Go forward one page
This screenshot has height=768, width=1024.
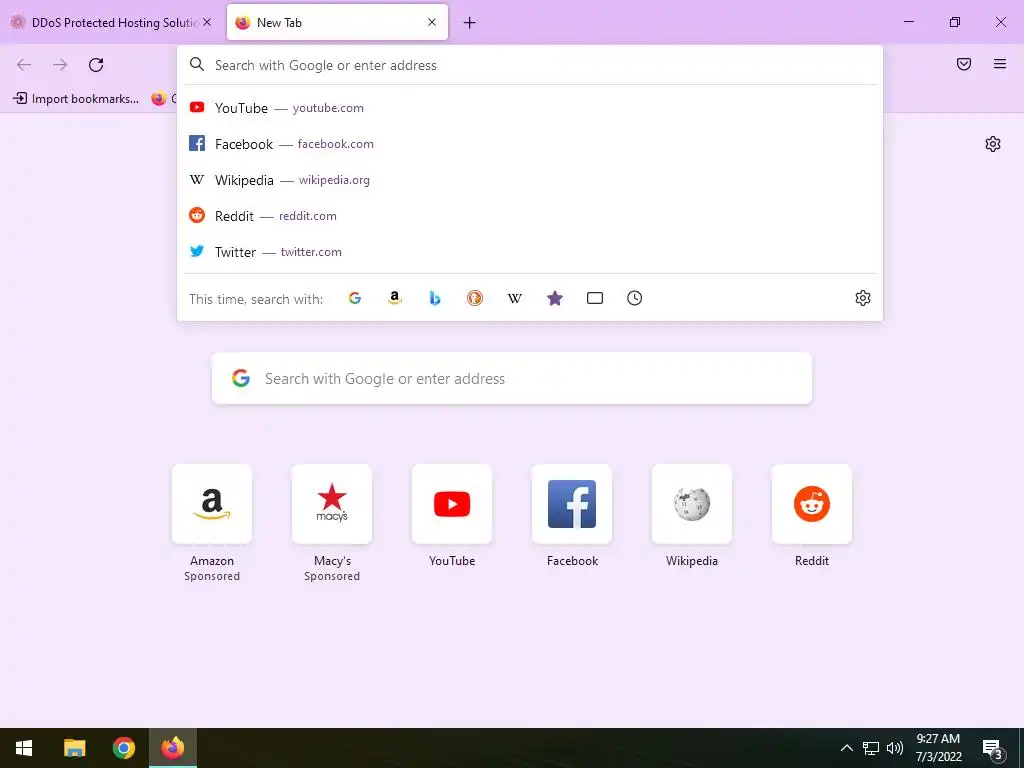[60, 65]
